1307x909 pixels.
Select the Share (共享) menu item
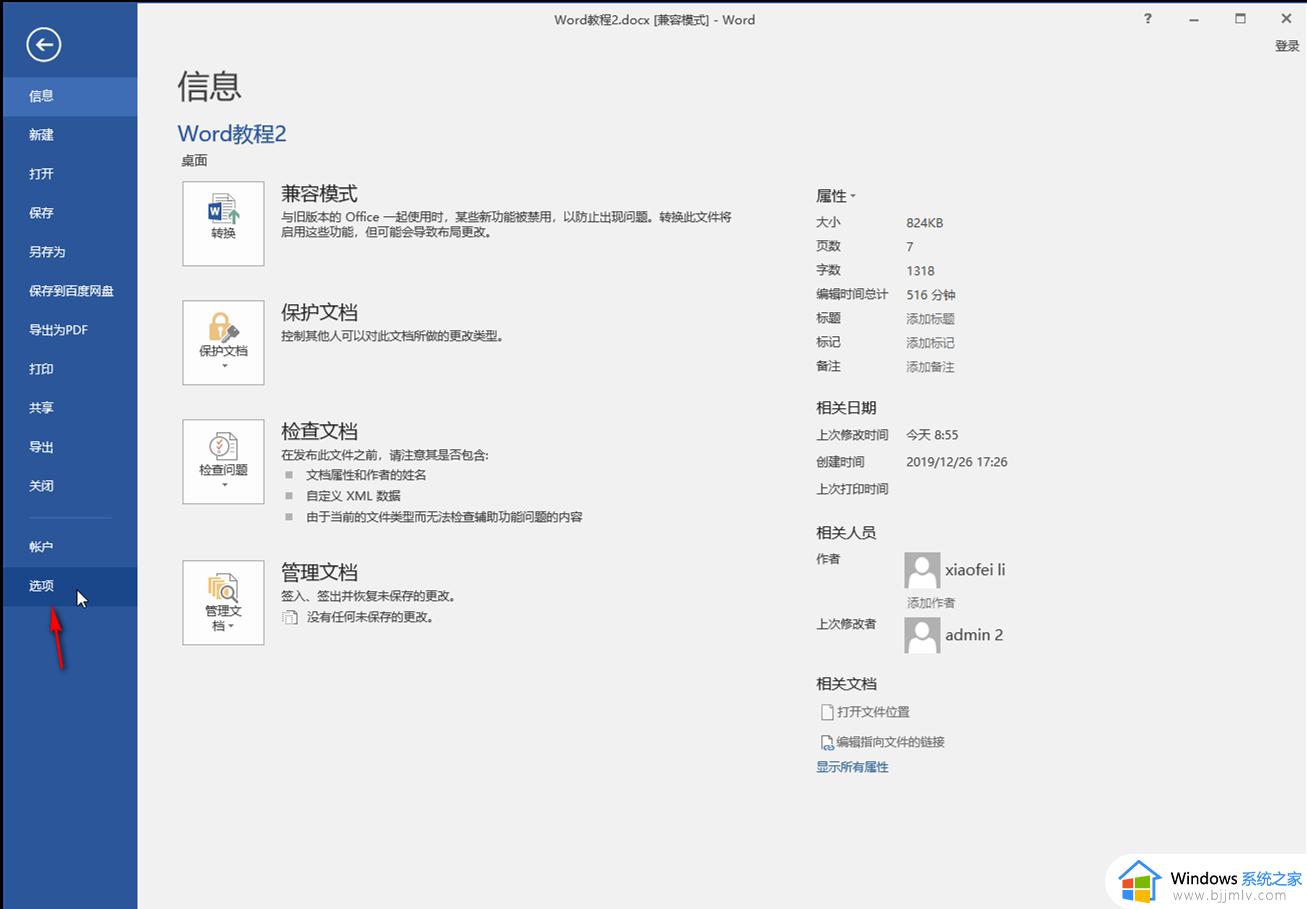tap(69, 408)
